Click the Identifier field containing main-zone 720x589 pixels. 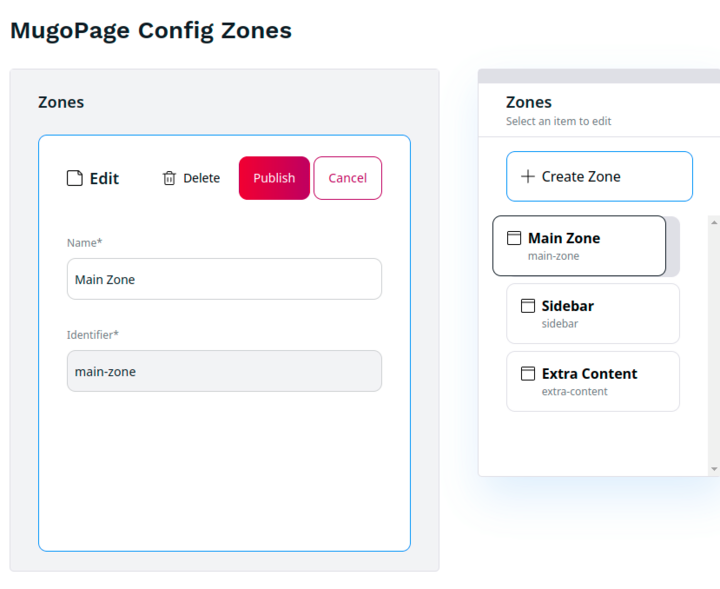pyautogui.click(x=224, y=371)
